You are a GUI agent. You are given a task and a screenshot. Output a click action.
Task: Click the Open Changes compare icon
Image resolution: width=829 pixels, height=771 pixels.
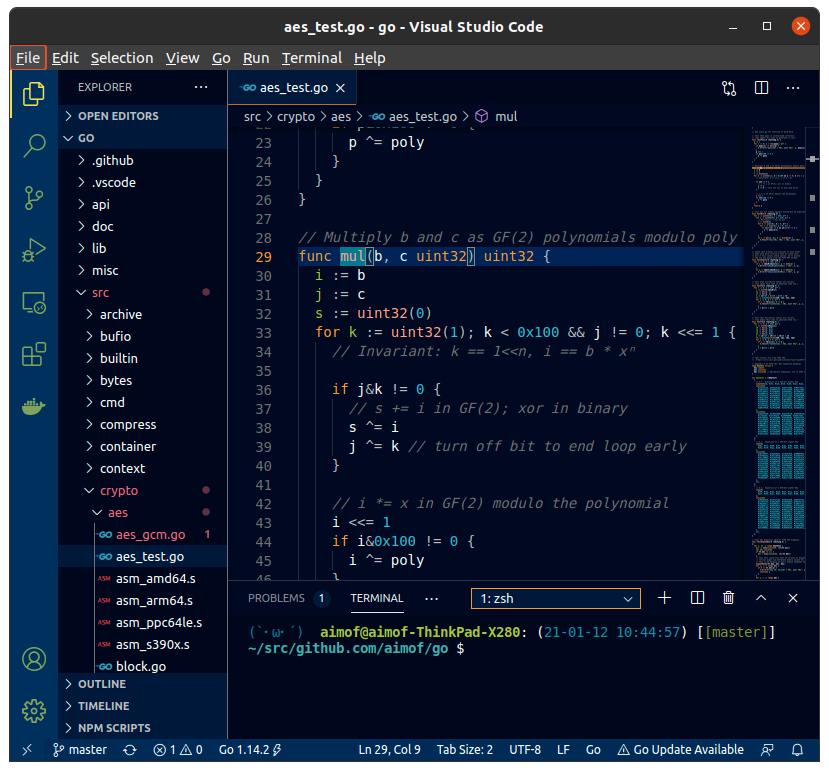729,88
